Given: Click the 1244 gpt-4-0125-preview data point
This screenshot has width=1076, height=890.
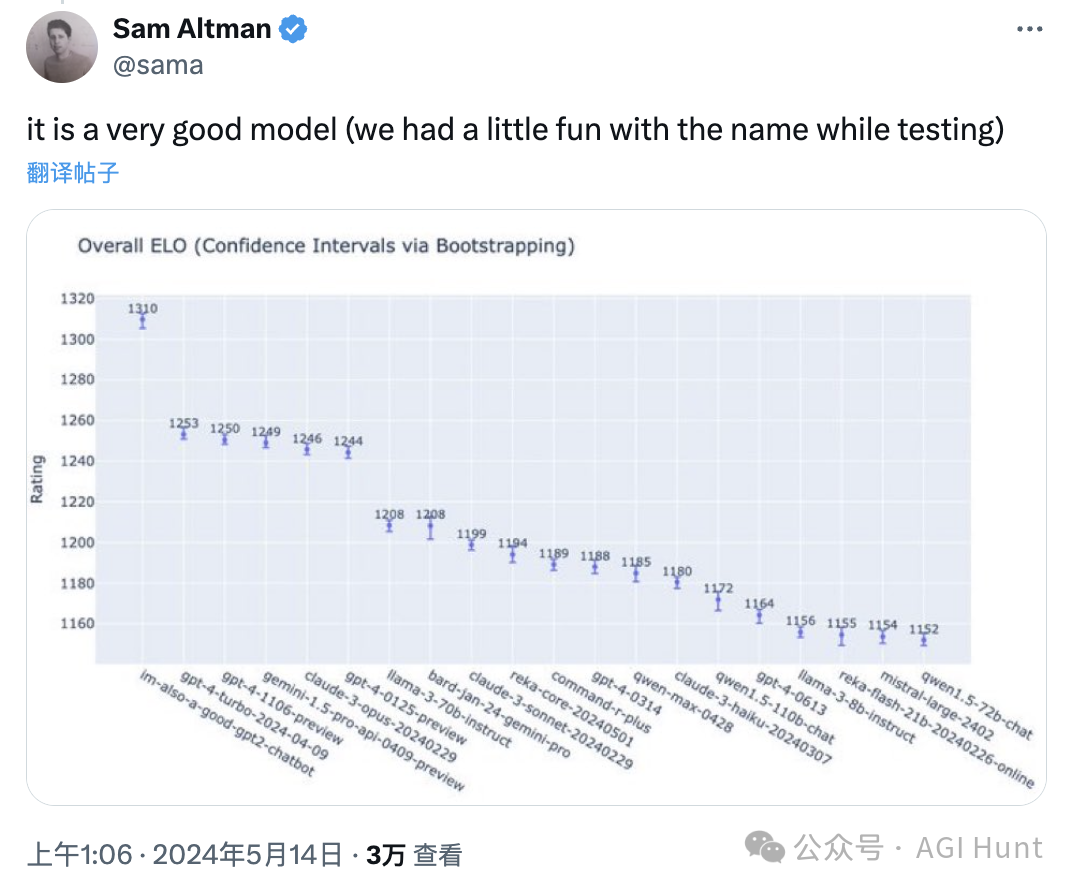Looking at the screenshot, I should (x=348, y=452).
